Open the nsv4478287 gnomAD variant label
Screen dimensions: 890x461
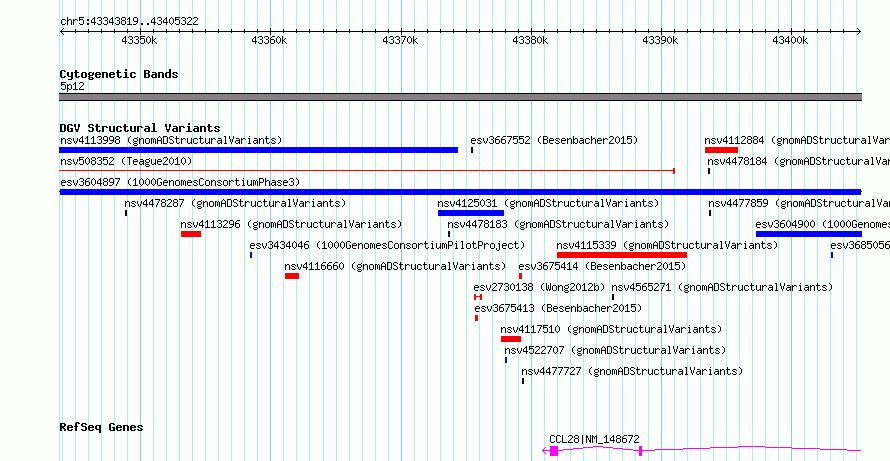pyautogui.click(x=235, y=203)
